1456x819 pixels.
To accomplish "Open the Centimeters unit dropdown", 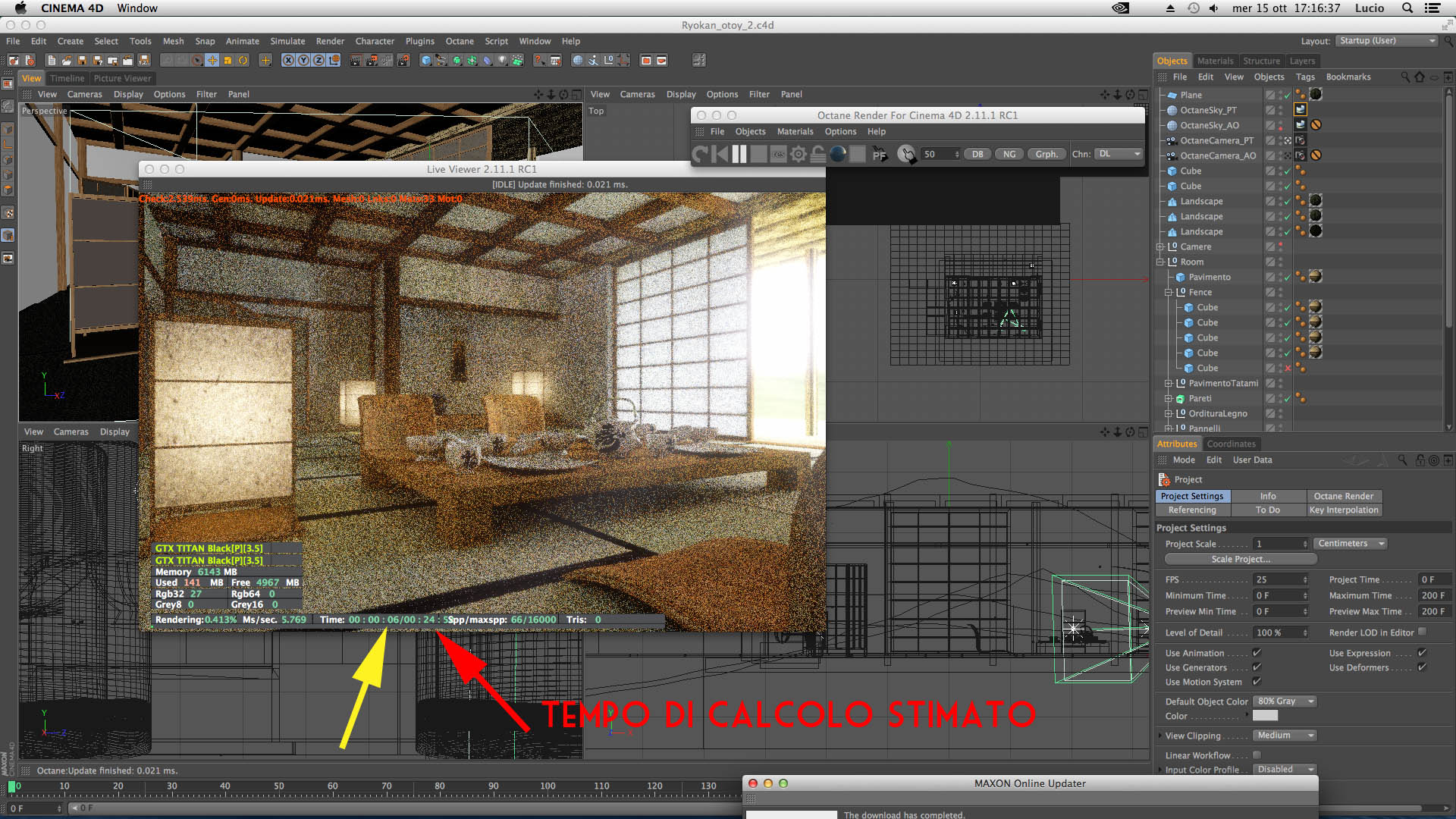I will tap(1351, 544).
